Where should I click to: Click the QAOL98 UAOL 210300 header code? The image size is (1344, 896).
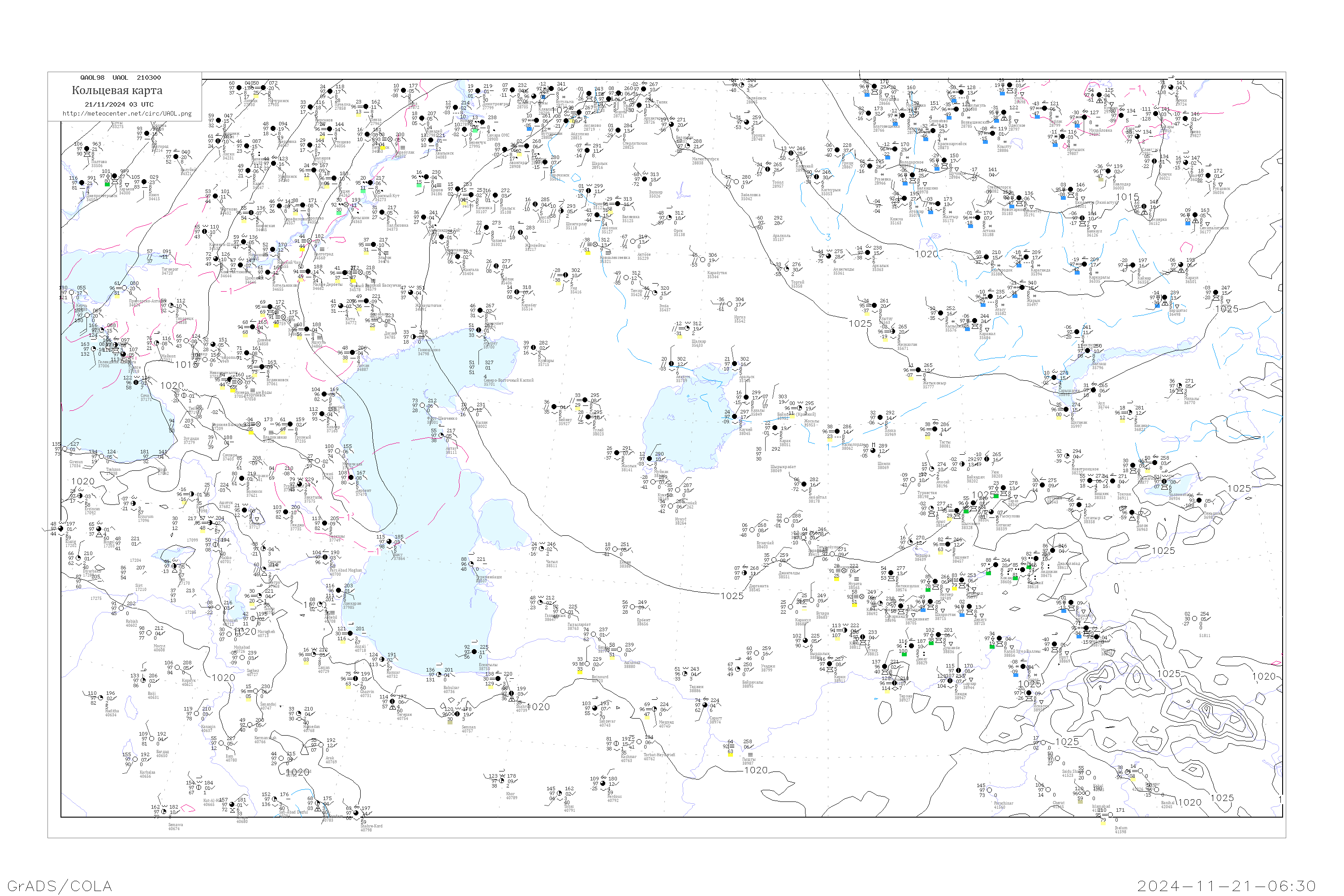pos(120,78)
